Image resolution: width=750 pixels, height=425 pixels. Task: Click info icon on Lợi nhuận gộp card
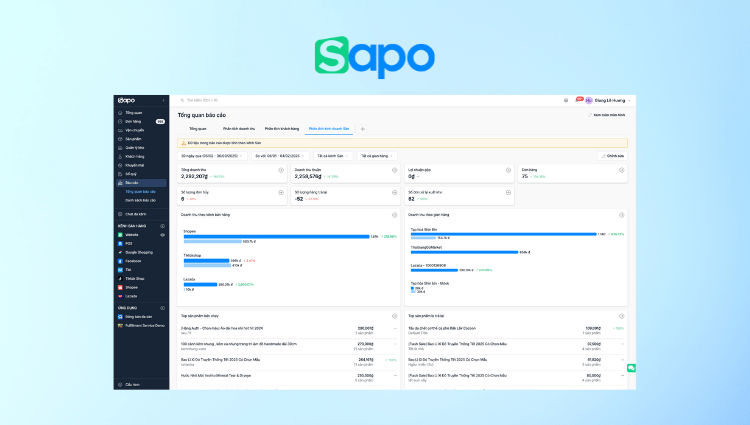[x=508, y=170]
